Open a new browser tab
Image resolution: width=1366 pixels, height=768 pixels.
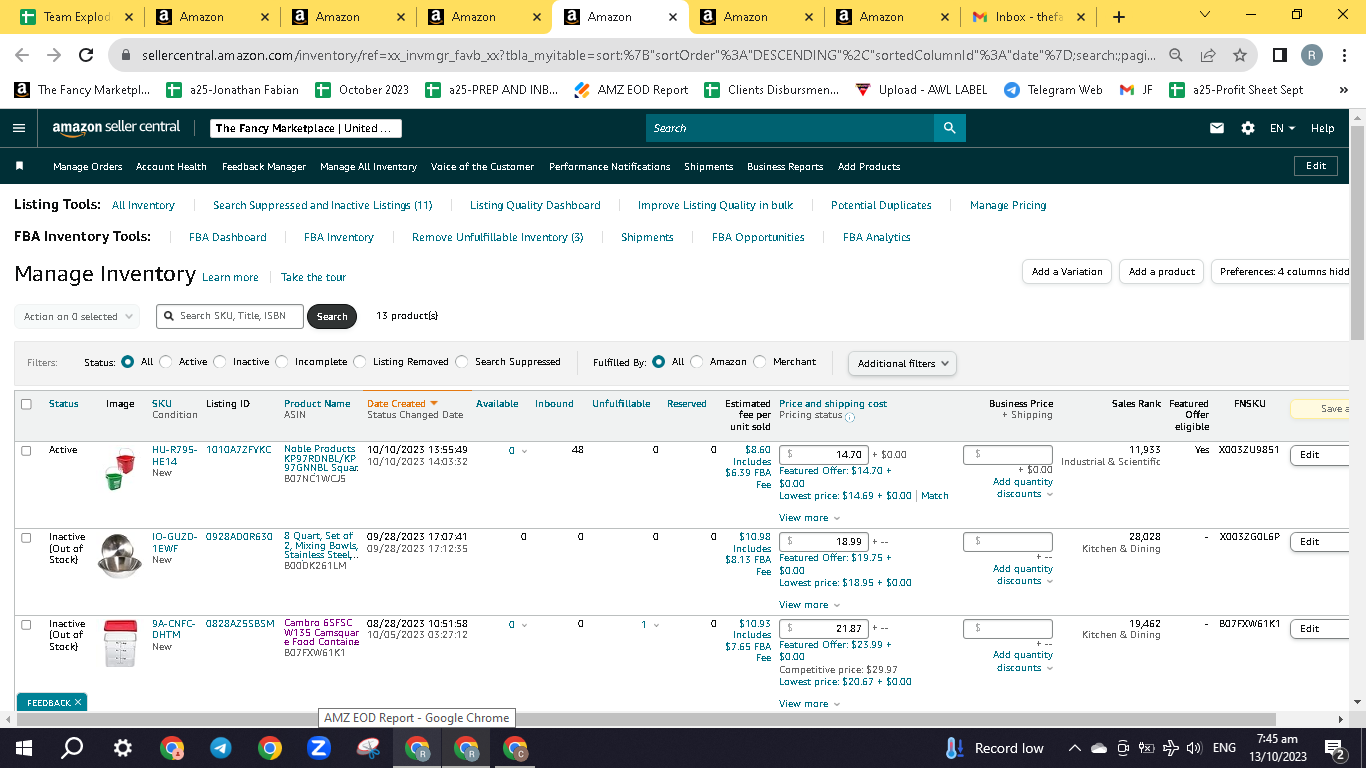click(1118, 17)
